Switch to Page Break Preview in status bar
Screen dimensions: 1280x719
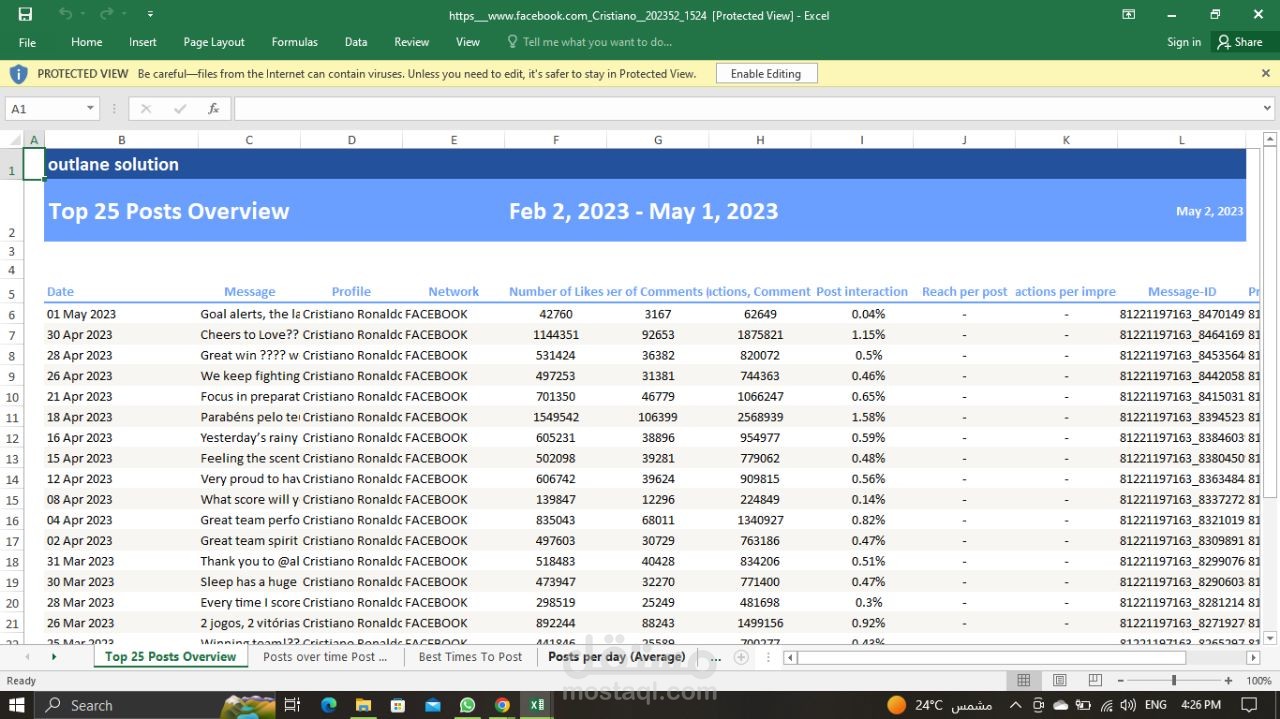[x=1096, y=681]
